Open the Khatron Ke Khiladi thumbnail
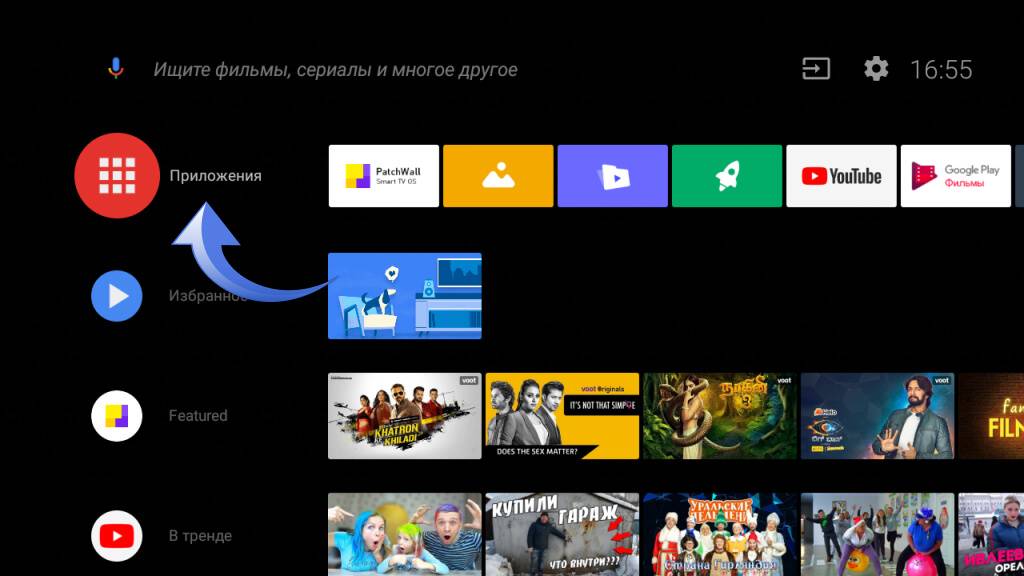 point(404,416)
